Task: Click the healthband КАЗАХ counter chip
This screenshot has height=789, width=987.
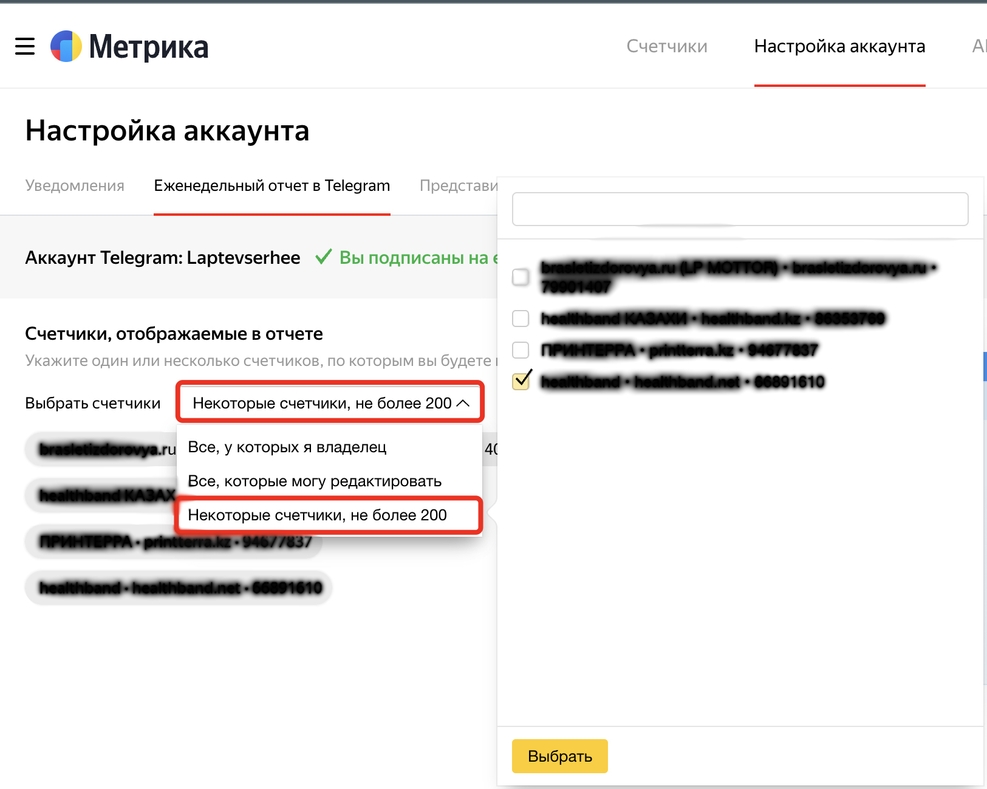Action: click(101, 496)
